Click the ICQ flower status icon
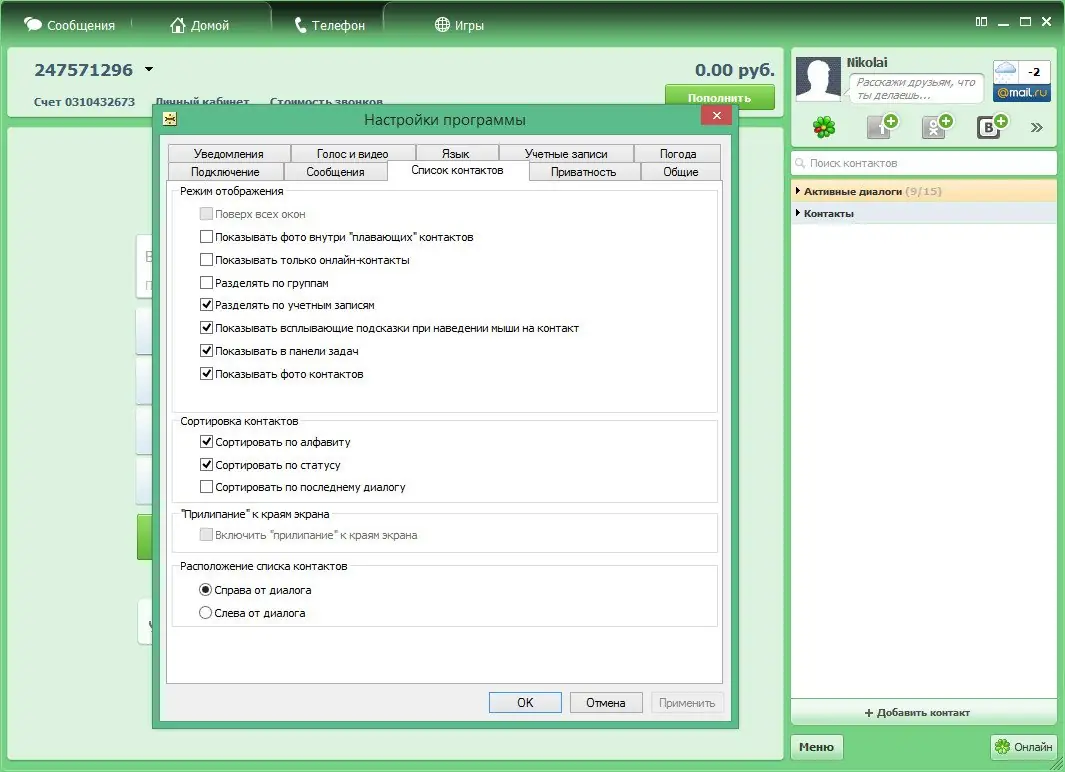The image size is (1065, 772). (x=822, y=127)
